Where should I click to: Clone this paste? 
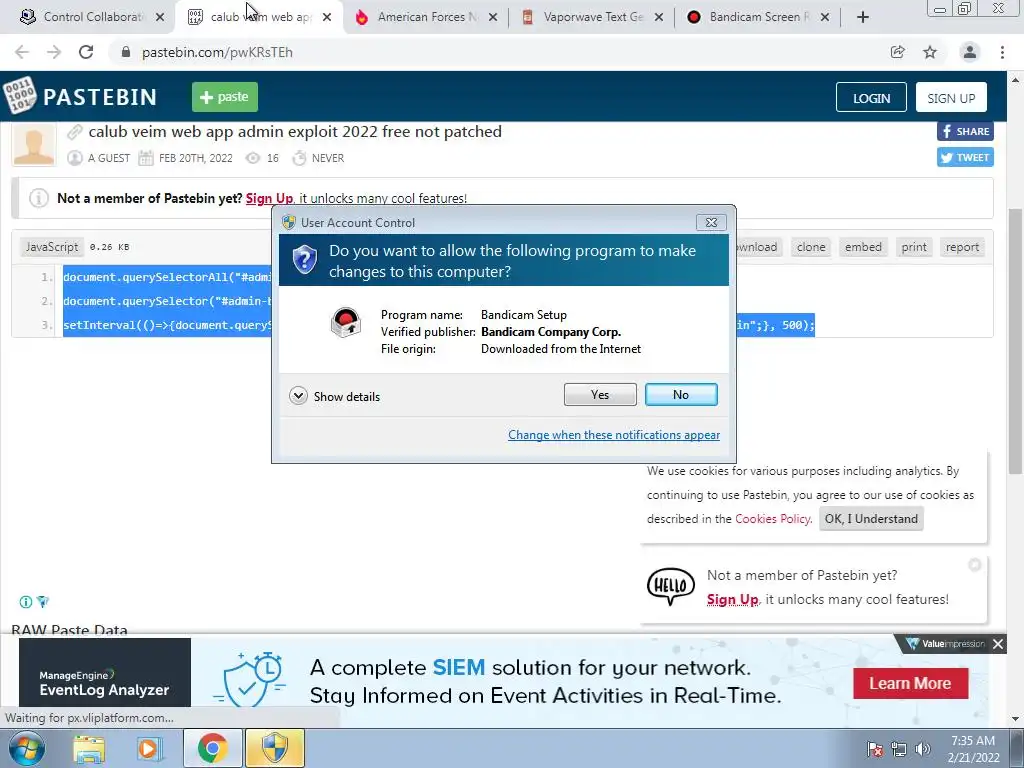(x=811, y=247)
